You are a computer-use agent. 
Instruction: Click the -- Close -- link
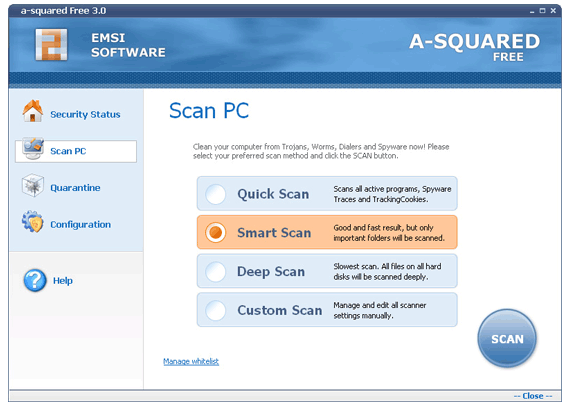point(533,396)
